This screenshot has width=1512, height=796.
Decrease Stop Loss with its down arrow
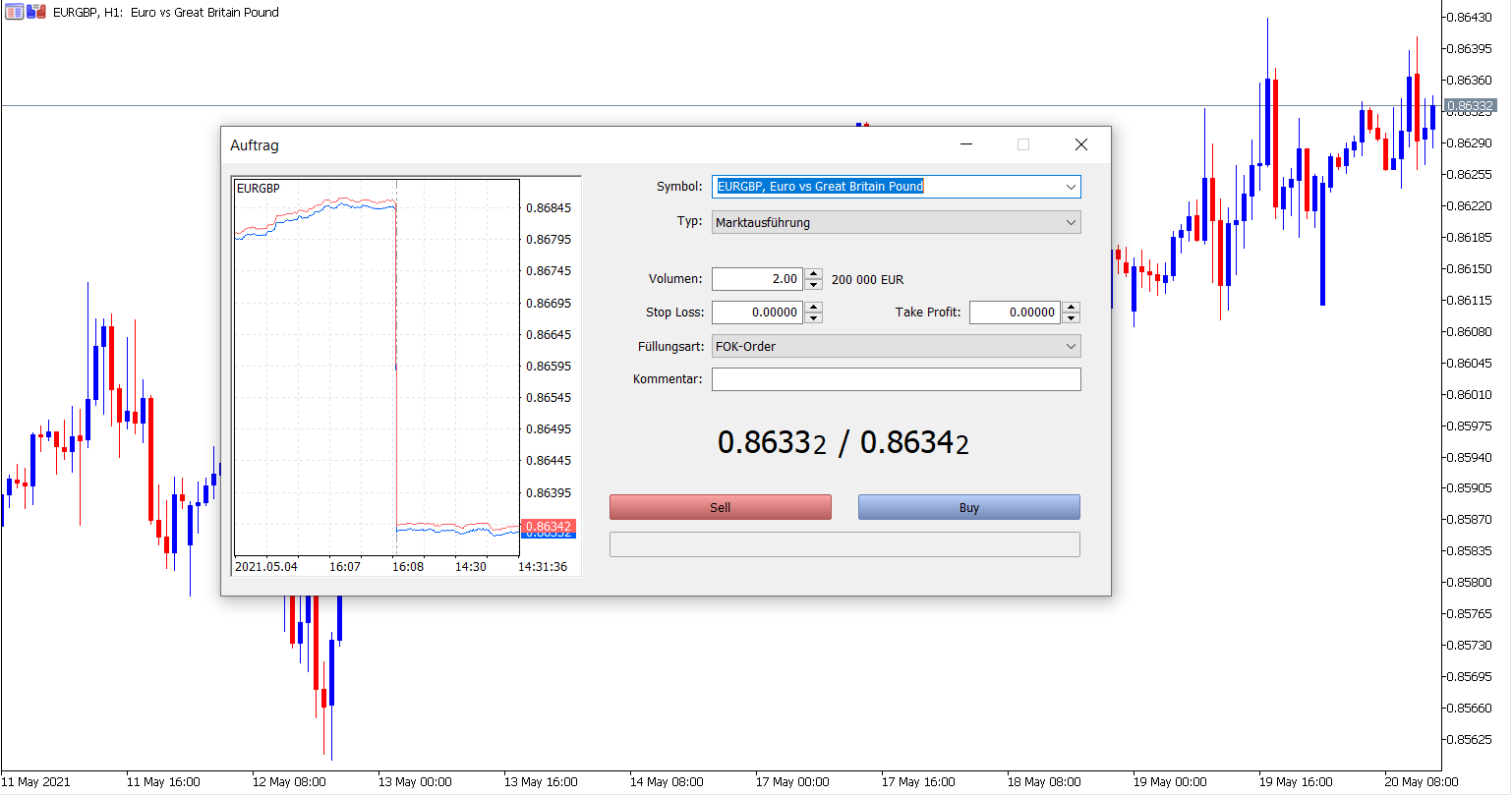pyautogui.click(x=813, y=316)
